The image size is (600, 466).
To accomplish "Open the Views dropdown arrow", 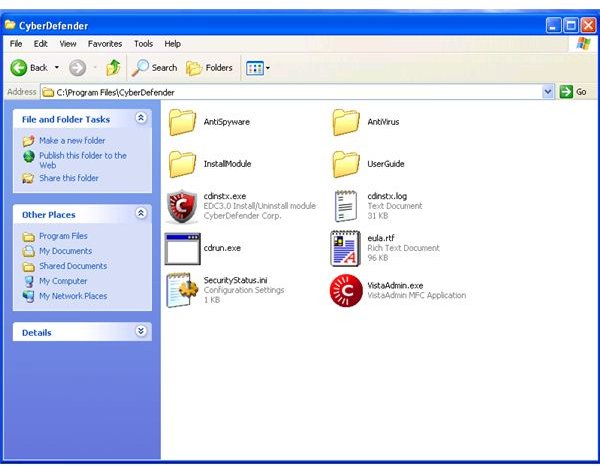I will 268,68.
